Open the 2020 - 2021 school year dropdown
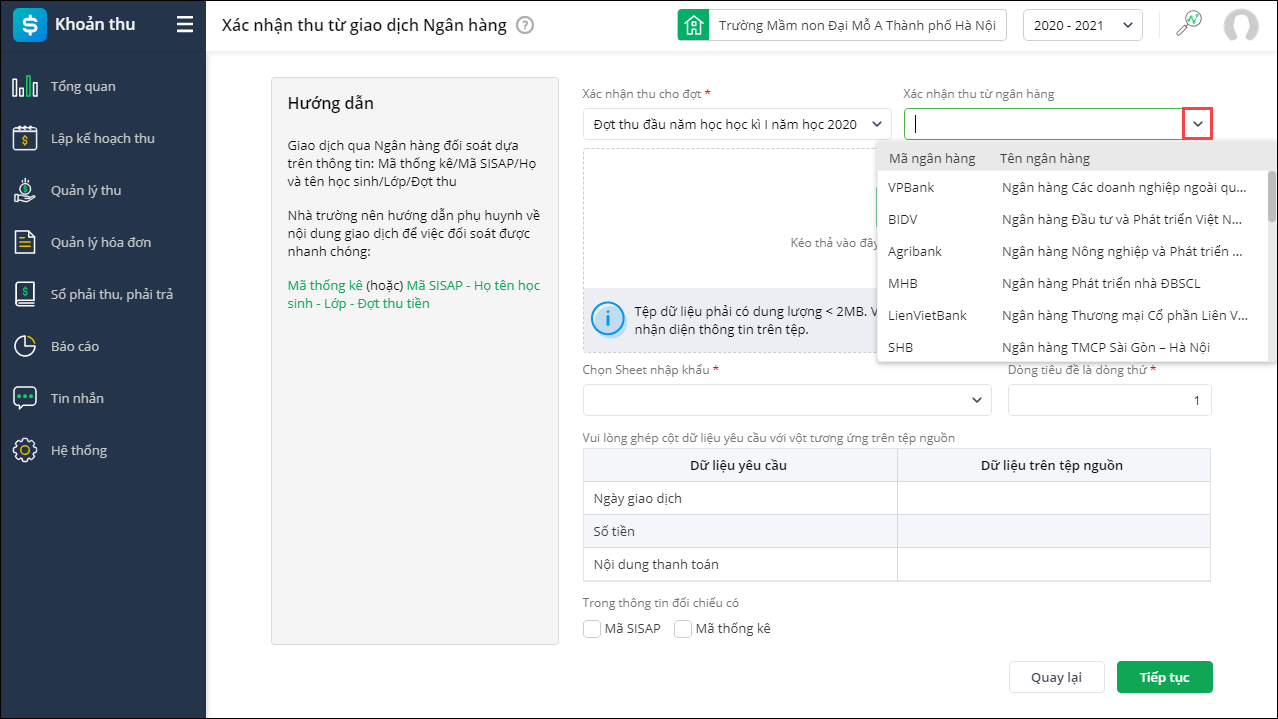The image size is (1278, 719). [1082, 25]
